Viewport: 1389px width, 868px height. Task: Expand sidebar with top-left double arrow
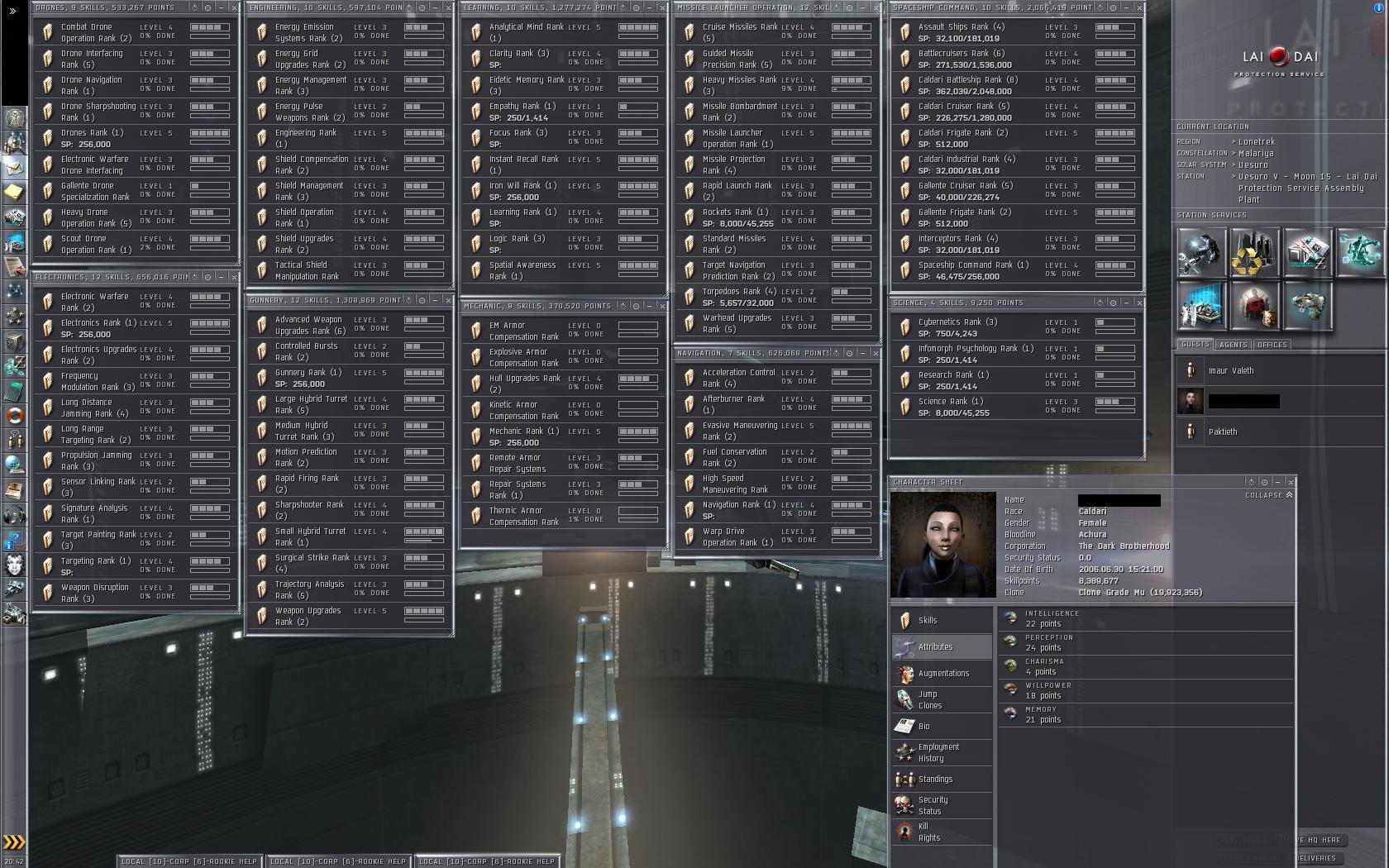[12, 11]
